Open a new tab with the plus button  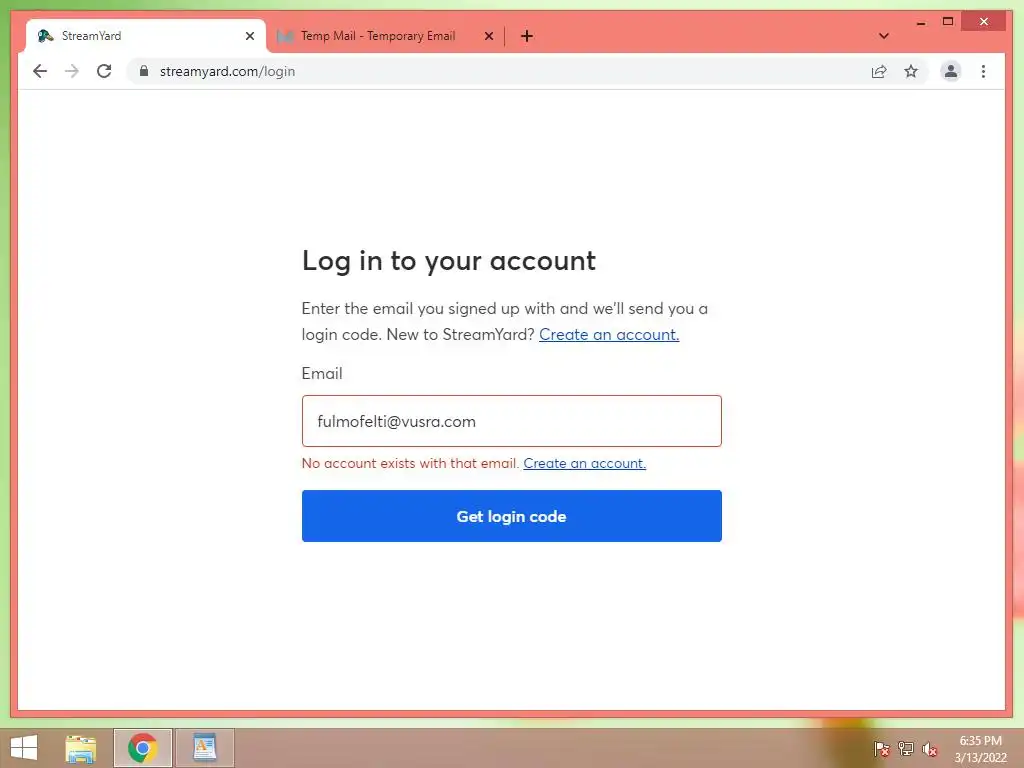pos(527,36)
